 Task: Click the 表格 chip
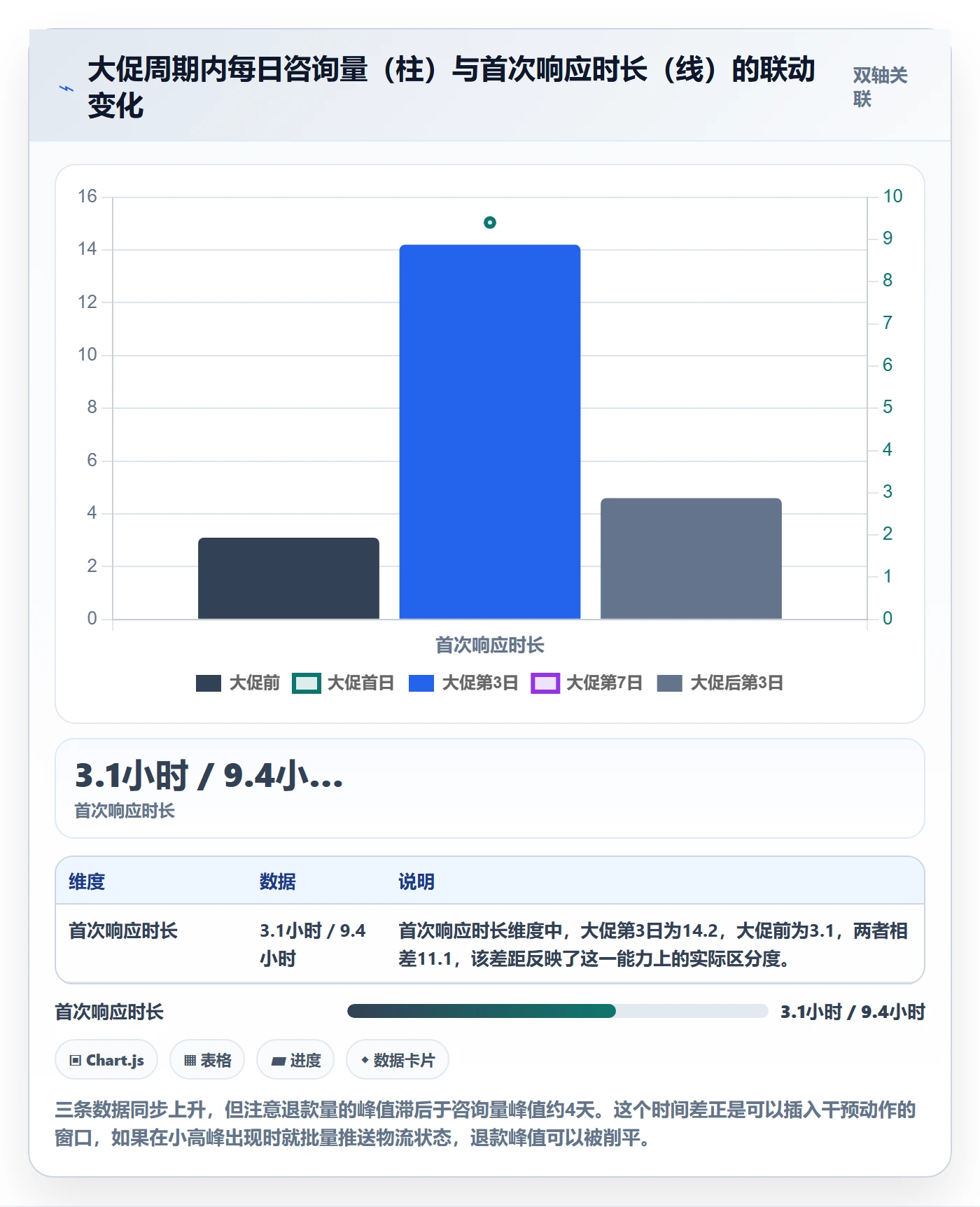pos(207,1060)
